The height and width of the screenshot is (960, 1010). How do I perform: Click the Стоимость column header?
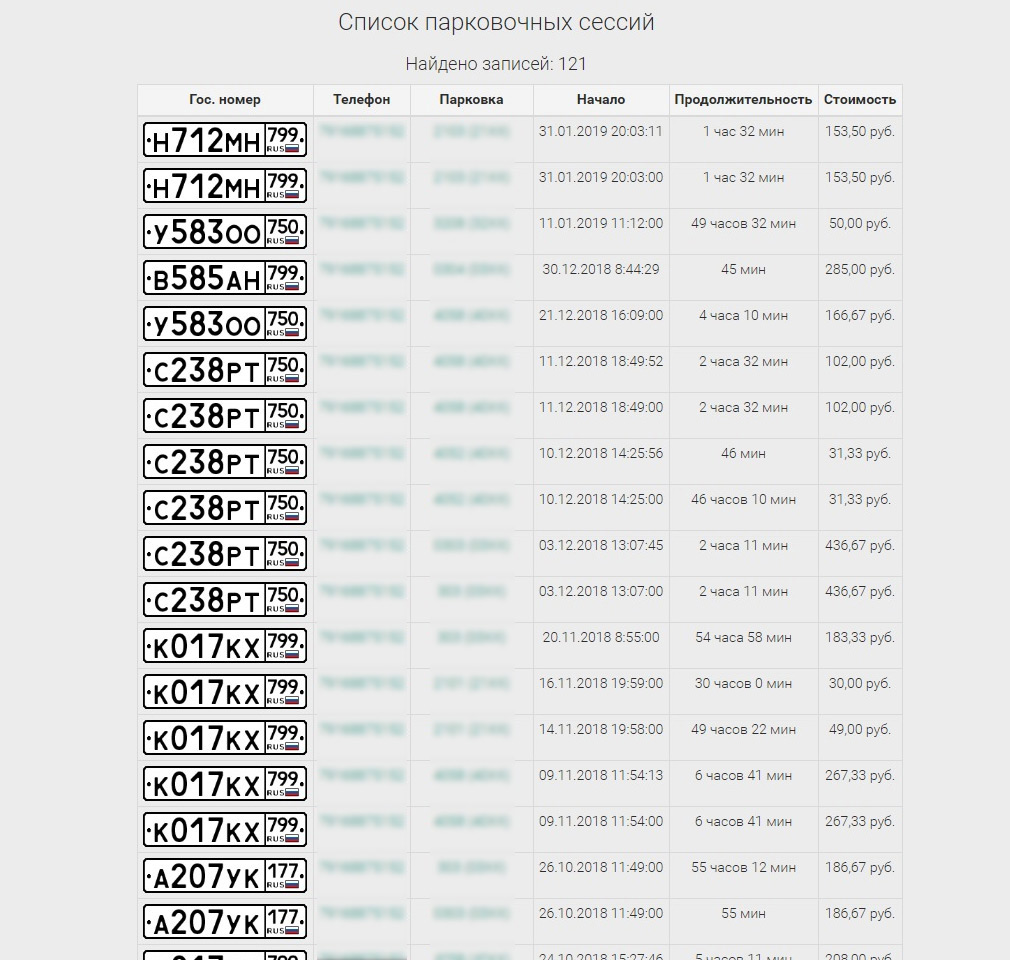(860, 100)
